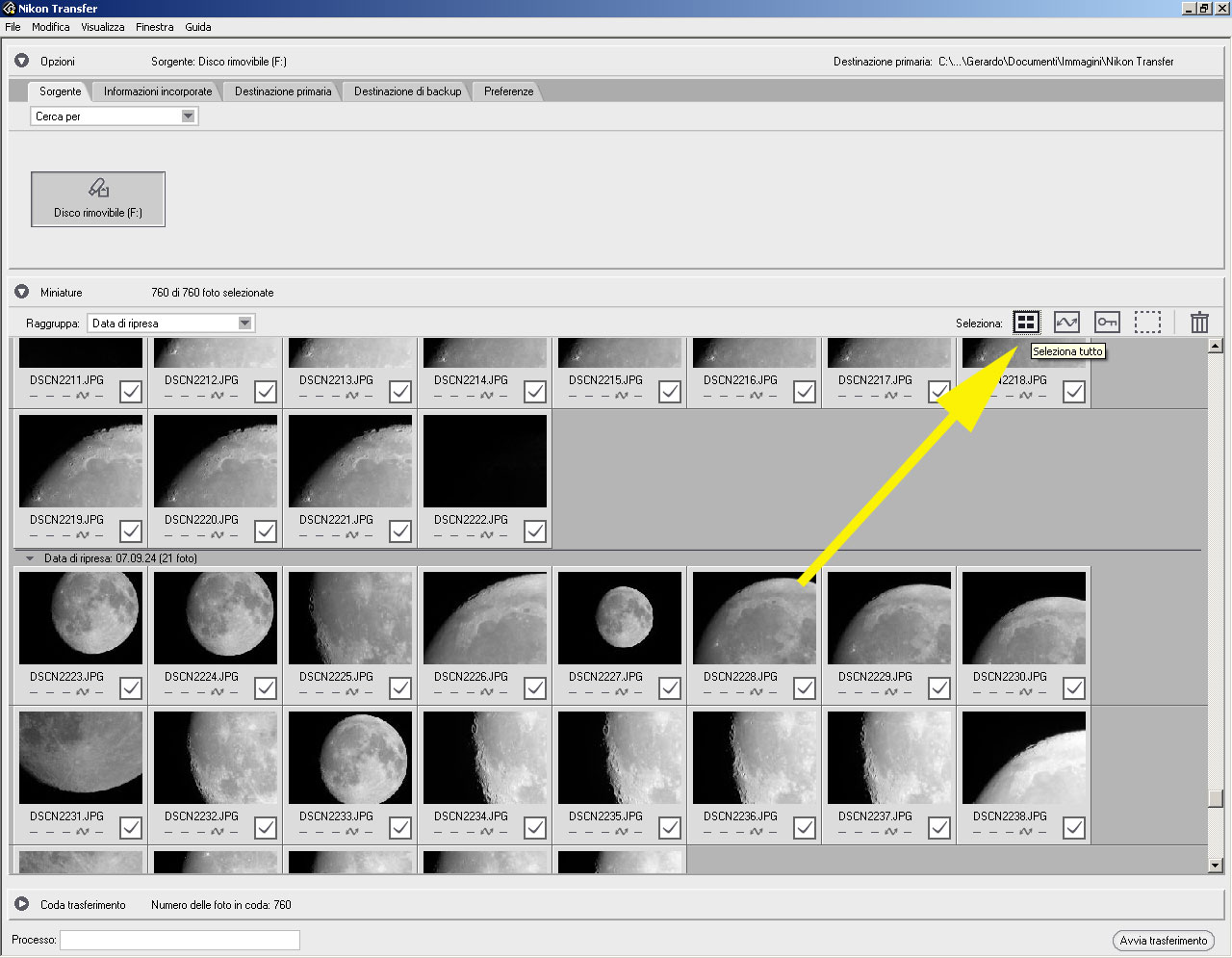This screenshot has width=1232, height=958.
Task: Switch to the Sorgente tab
Action: coord(60,91)
